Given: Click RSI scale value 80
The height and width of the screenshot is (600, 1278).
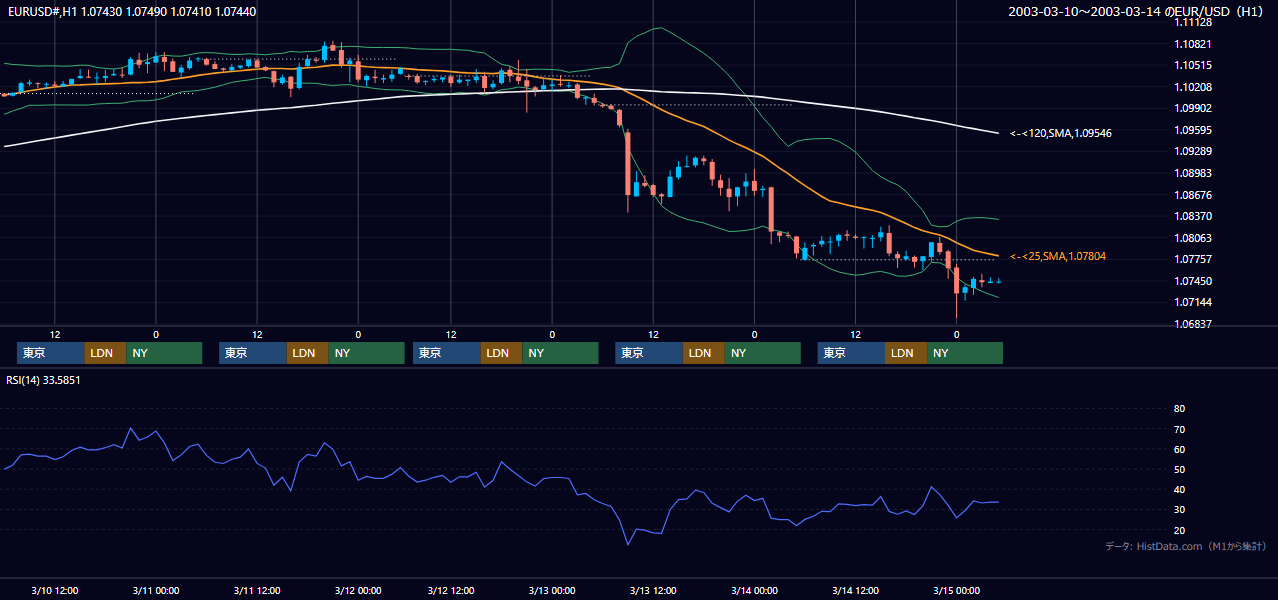Looking at the screenshot, I should (1179, 409).
